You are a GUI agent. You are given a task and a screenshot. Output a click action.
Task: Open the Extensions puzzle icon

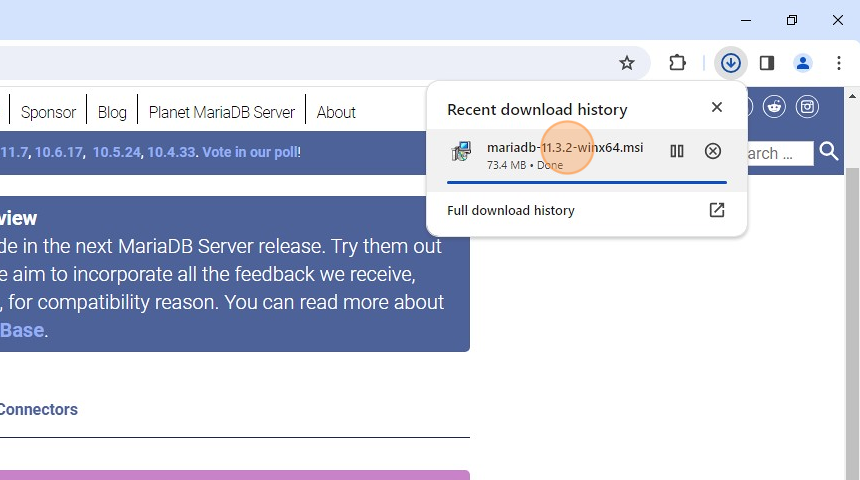[677, 63]
